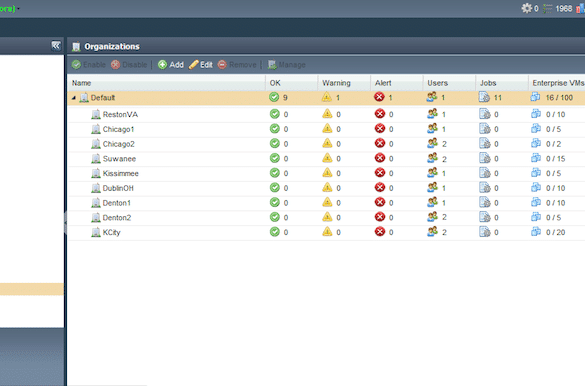
Task: Select the Chicago2 organization row
Action: 326,144
